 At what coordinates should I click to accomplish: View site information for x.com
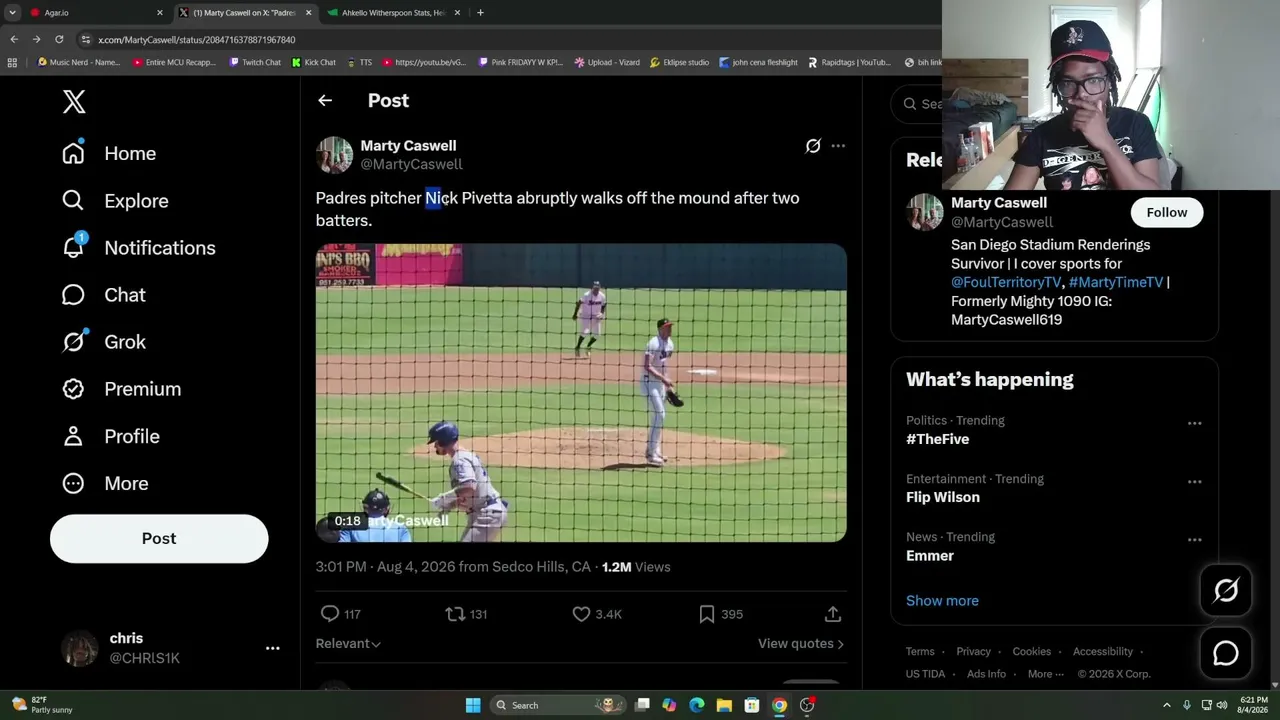tap(86, 39)
